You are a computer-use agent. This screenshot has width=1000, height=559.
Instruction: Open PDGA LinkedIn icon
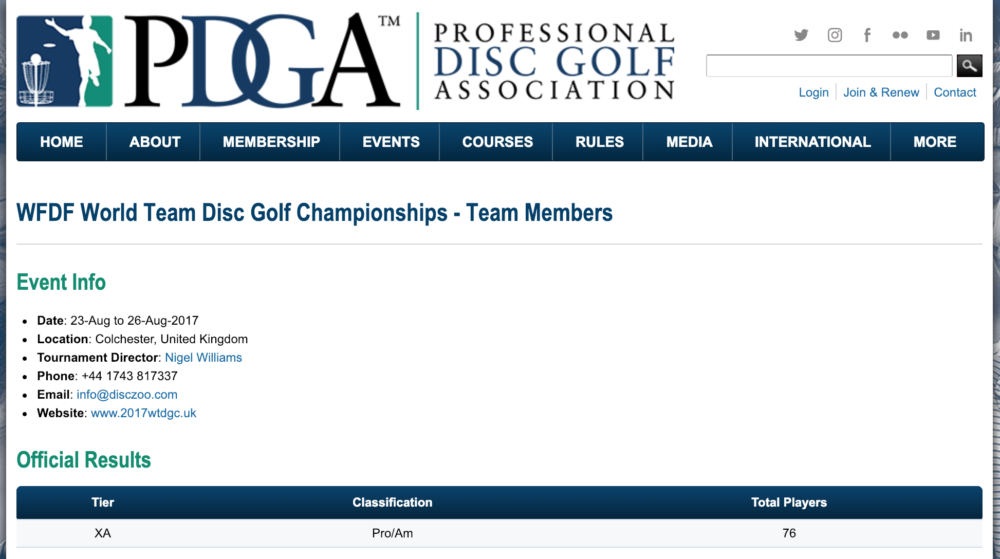[x=966, y=35]
